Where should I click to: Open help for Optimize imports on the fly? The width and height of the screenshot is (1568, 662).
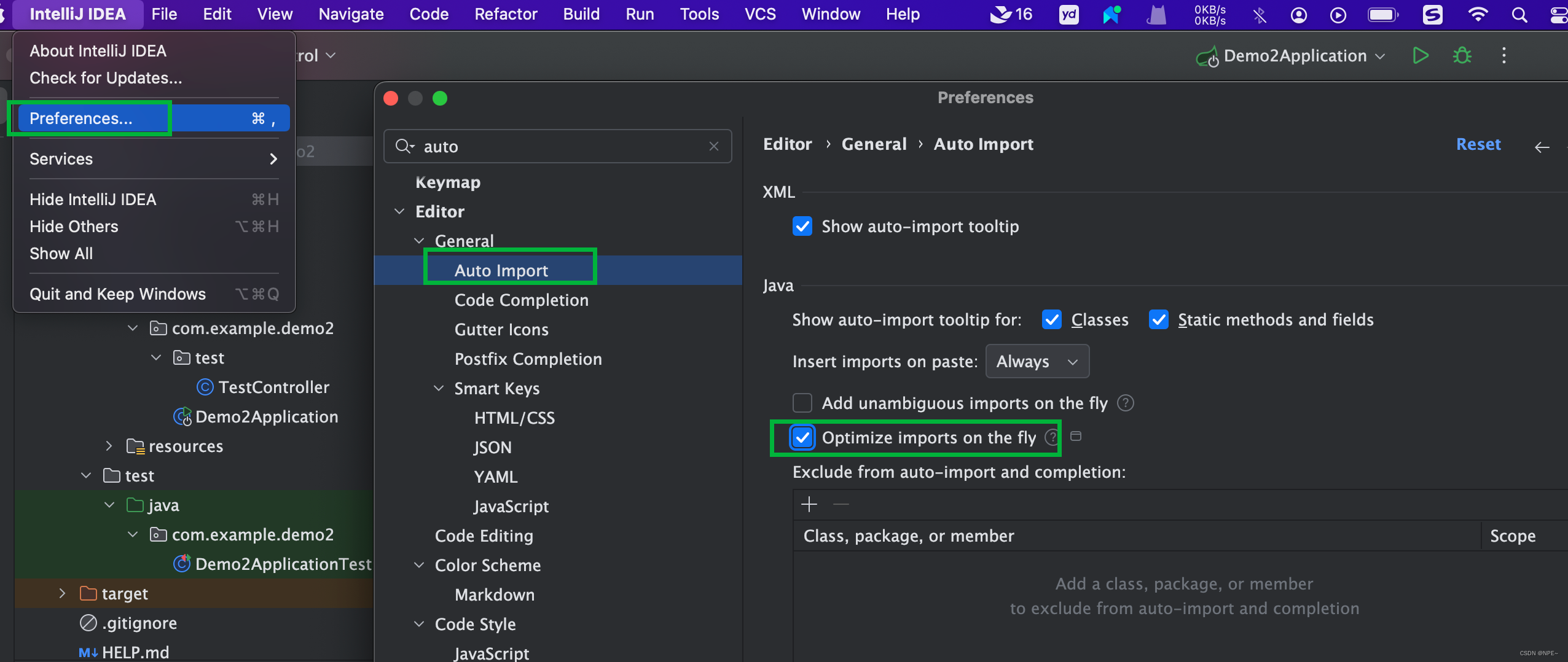[x=1052, y=437]
